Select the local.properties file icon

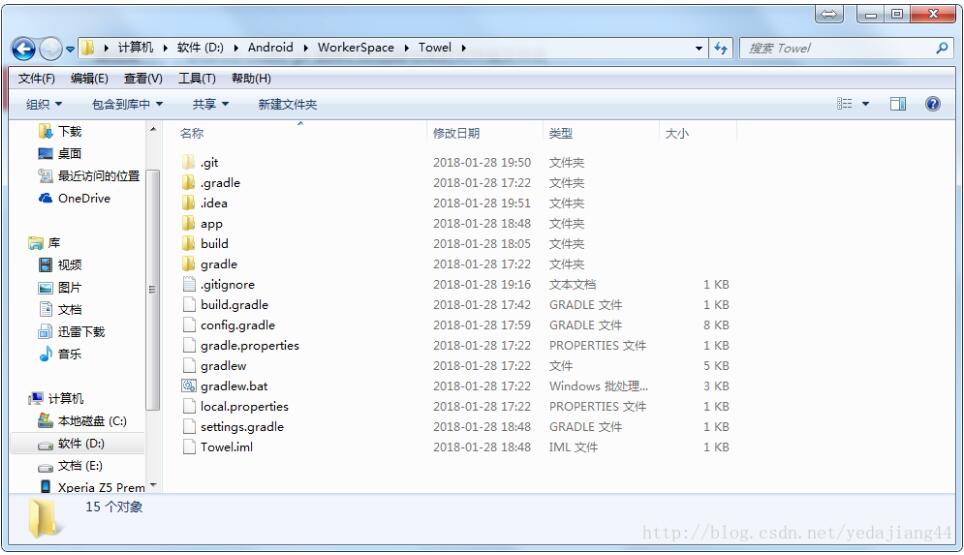tap(189, 406)
